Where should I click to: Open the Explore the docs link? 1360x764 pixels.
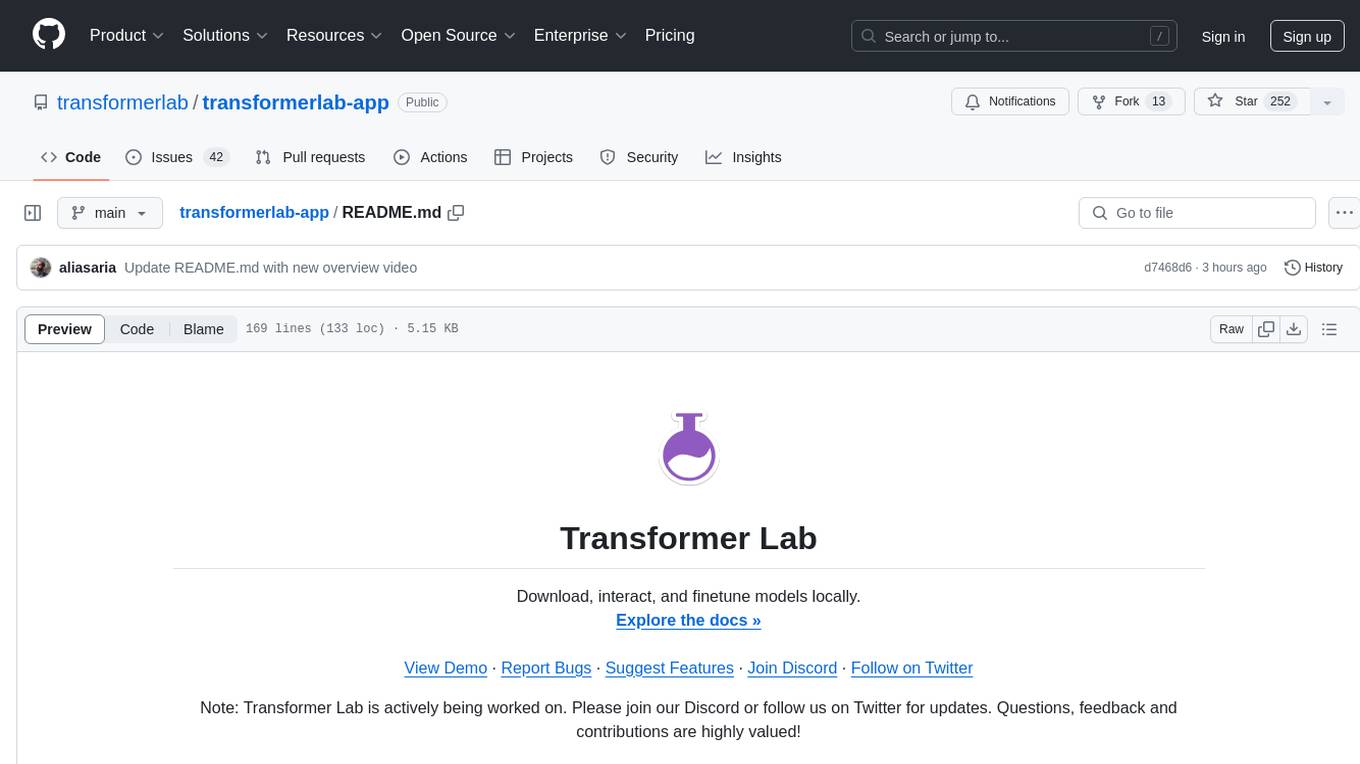pos(688,620)
